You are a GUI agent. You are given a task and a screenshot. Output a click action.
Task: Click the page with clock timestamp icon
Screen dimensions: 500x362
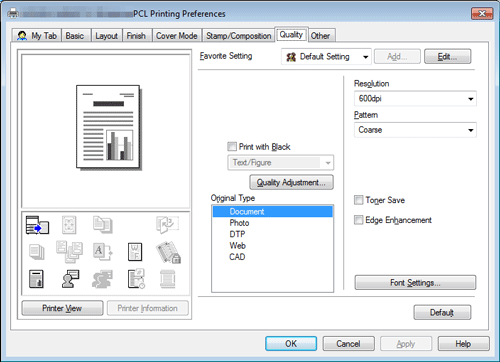pyautogui.click(x=136, y=279)
